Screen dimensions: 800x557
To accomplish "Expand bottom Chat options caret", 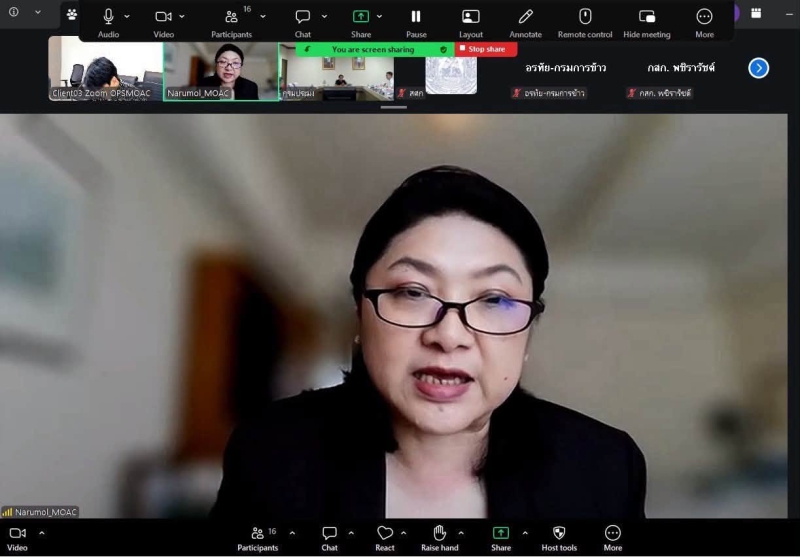I will (351, 533).
